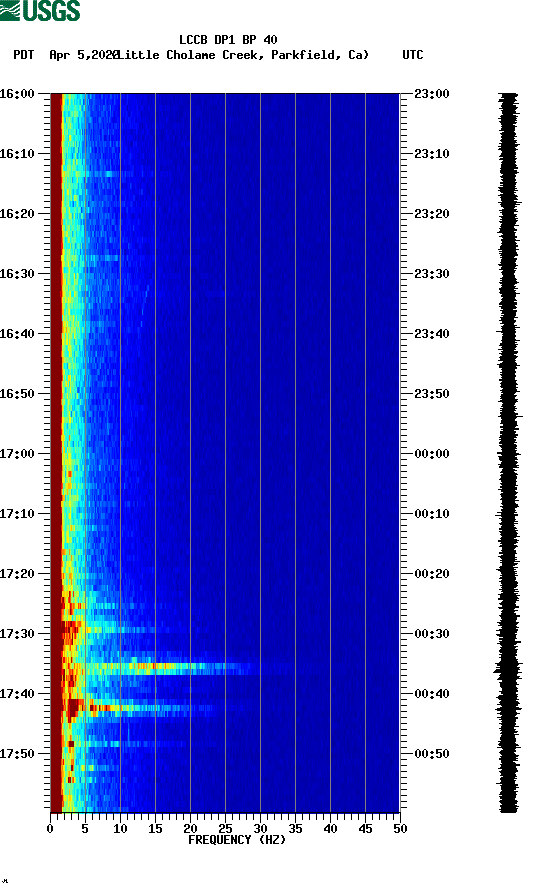Viewport: 552px width, 892px height.
Task: Click the "5" frequency axis label
Action: 85,829
